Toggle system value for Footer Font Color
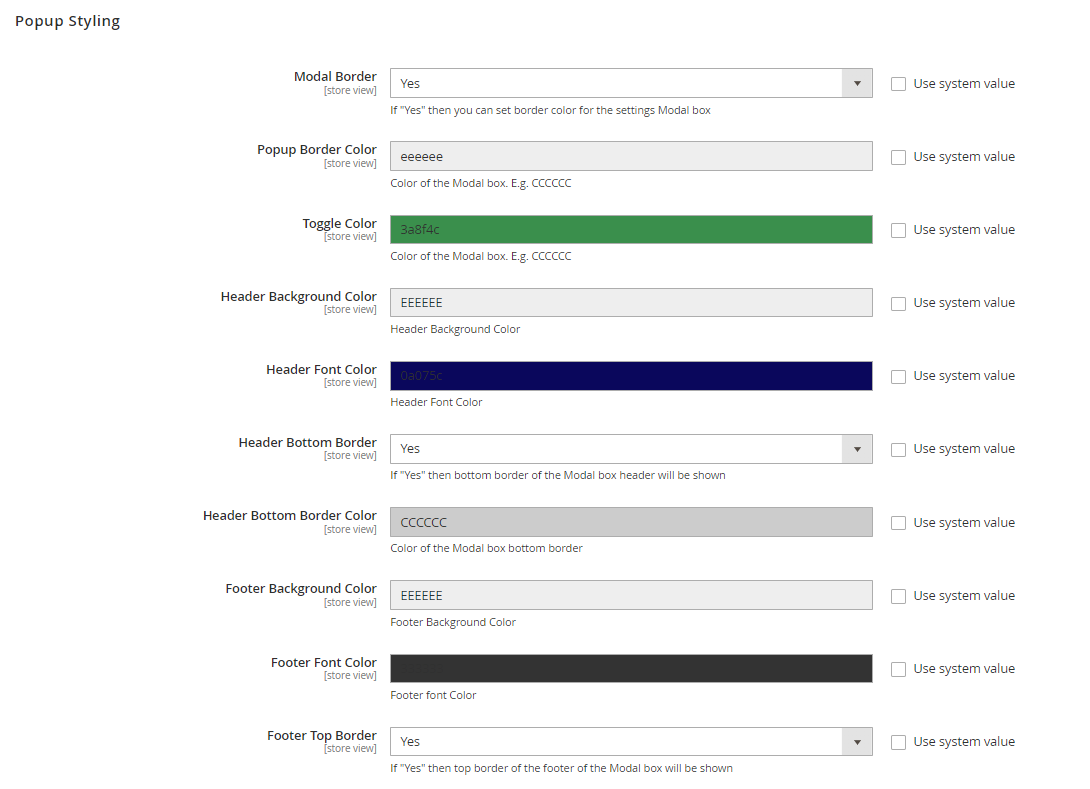The width and height of the screenshot is (1090, 789). 898,670
